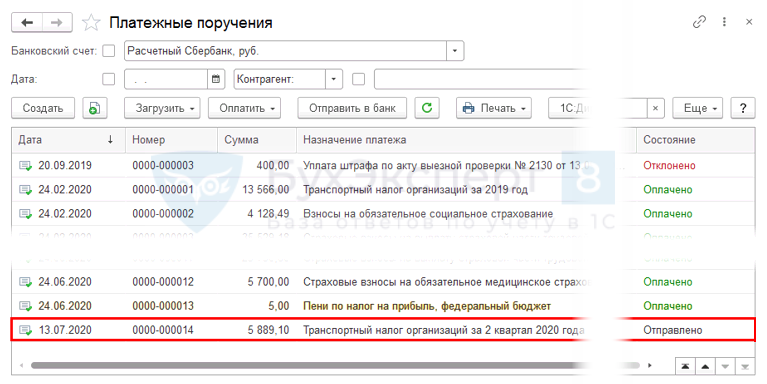
Task: Enable the Дата filter checkbox
Action: pyautogui.click(x=109, y=79)
